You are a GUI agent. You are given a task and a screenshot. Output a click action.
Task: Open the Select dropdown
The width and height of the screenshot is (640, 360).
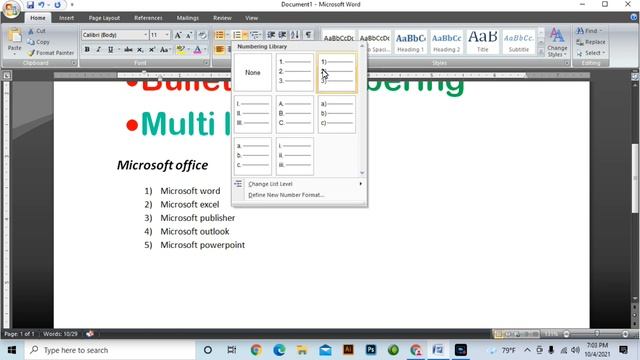591,53
